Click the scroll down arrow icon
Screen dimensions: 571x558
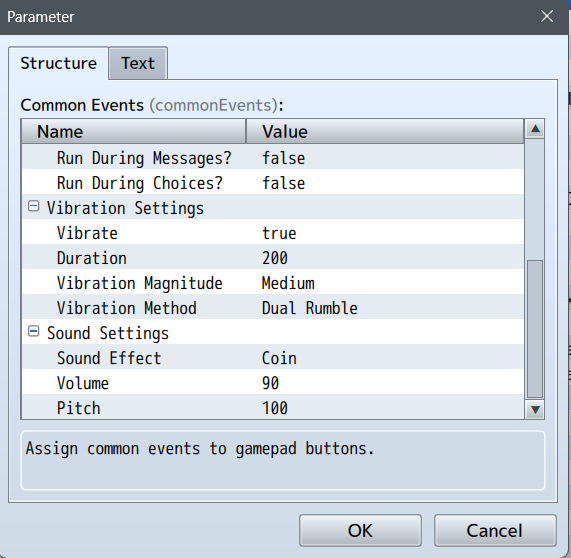pos(535,409)
